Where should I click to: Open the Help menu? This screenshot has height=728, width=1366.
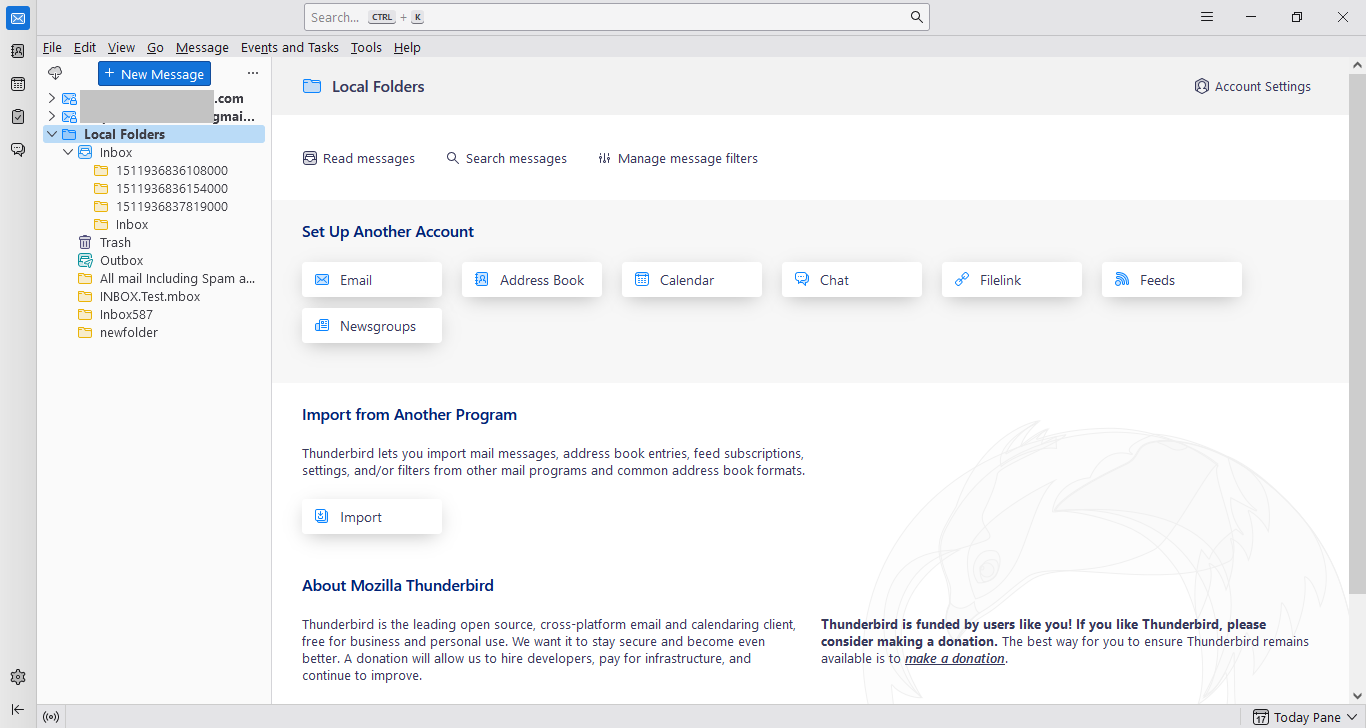pyautogui.click(x=407, y=47)
